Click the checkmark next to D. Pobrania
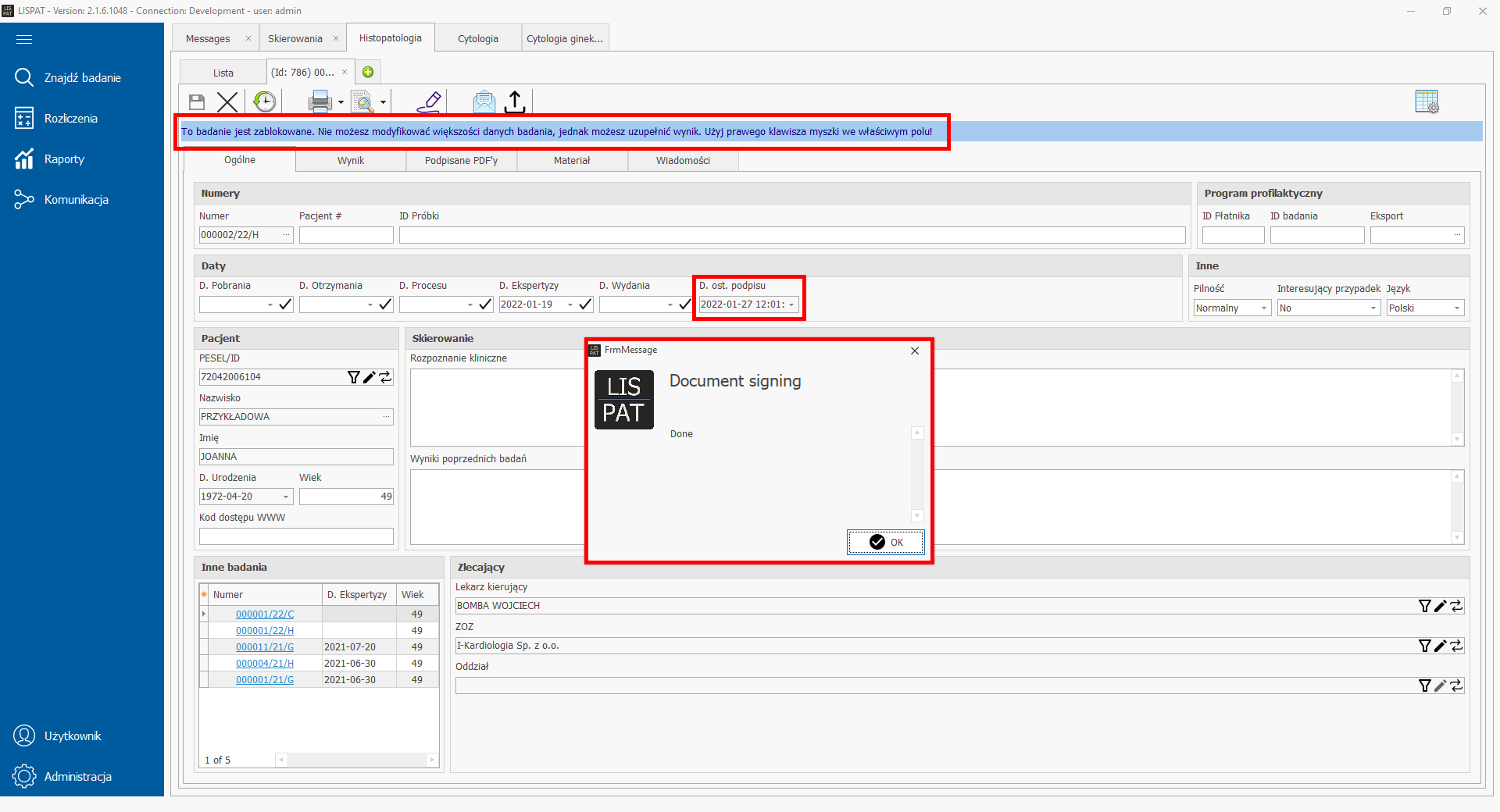This screenshot has width=1500, height=812. [x=285, y=304]
